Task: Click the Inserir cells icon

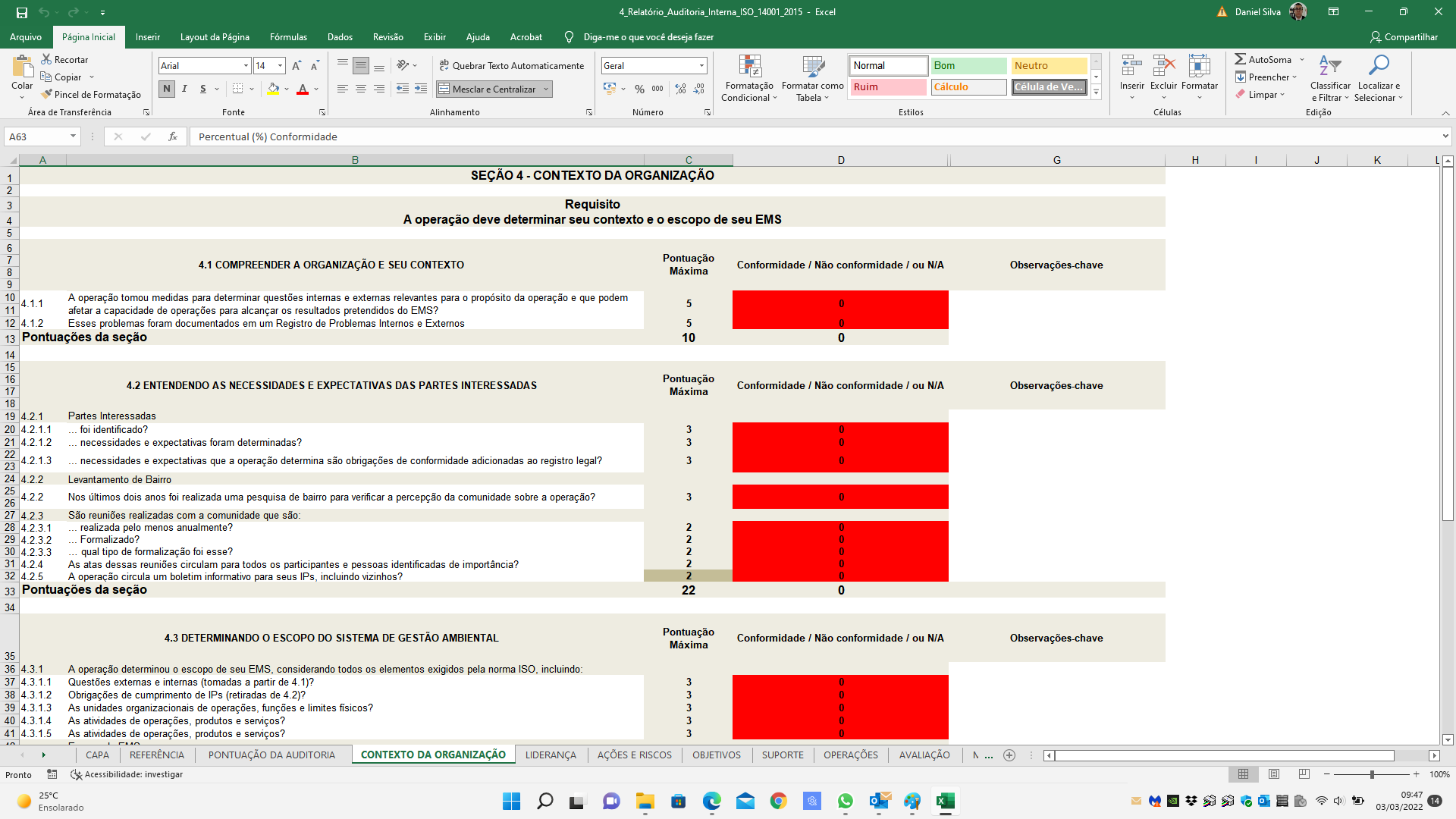Action: click(1131, 74)
